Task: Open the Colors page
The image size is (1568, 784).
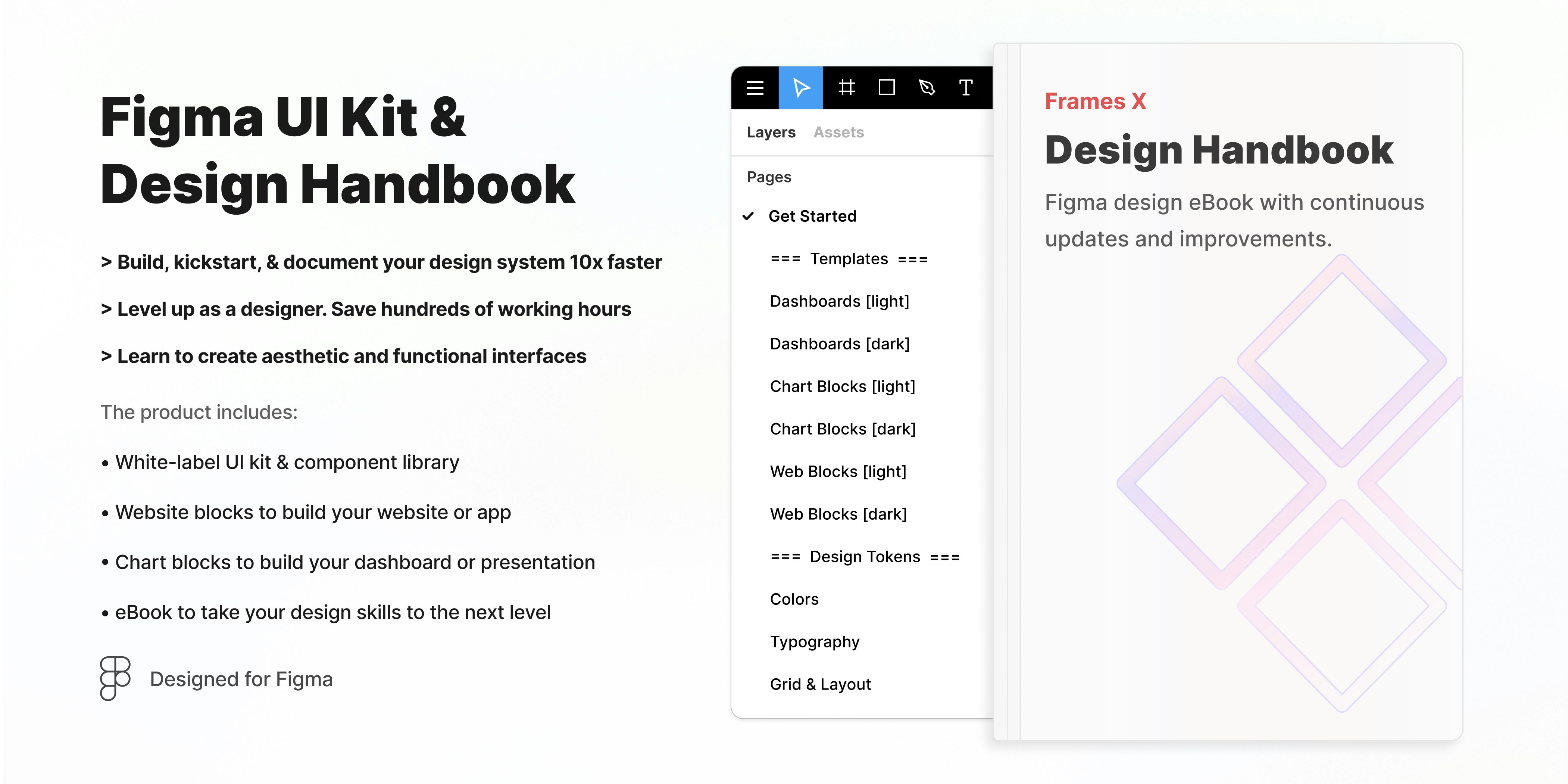Action: 794,600
